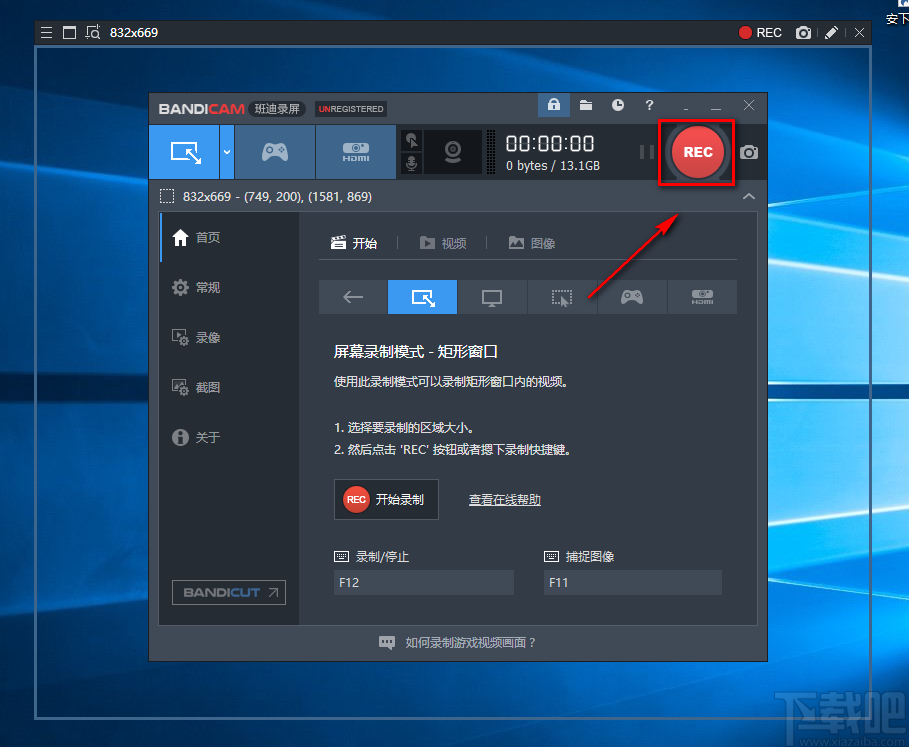Take a screenshot with main camera icon
The image size is (909, 747).
[x=748, y=152]
